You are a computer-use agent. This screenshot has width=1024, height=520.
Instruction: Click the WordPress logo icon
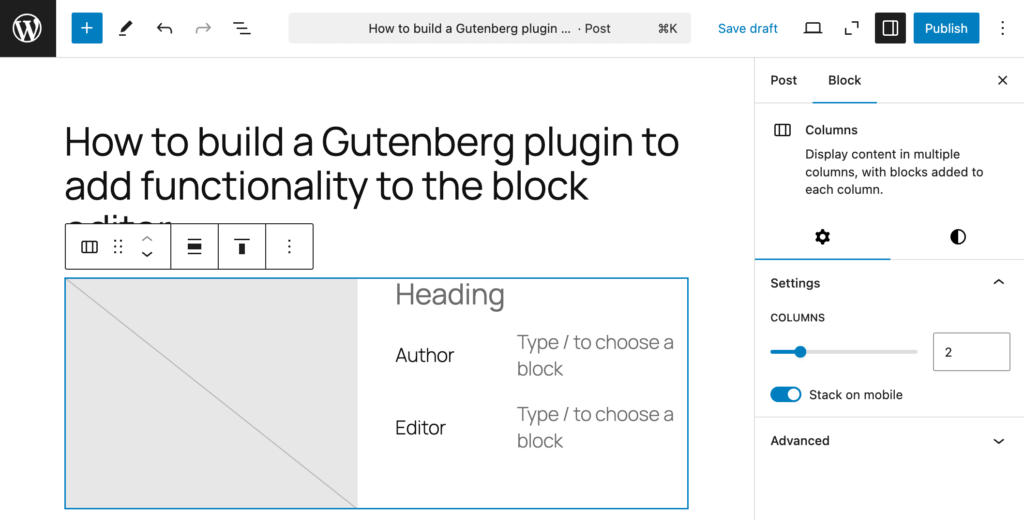pos(27,28)
